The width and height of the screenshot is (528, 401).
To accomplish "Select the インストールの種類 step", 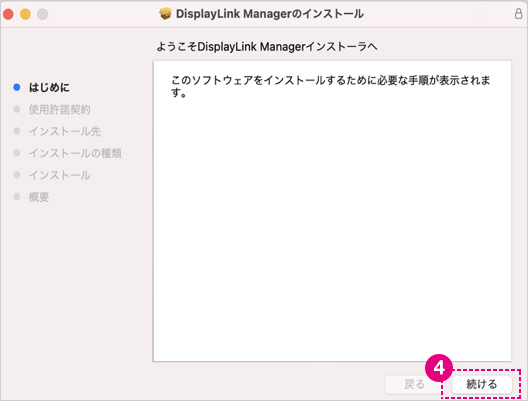I will tap(75, 153).
